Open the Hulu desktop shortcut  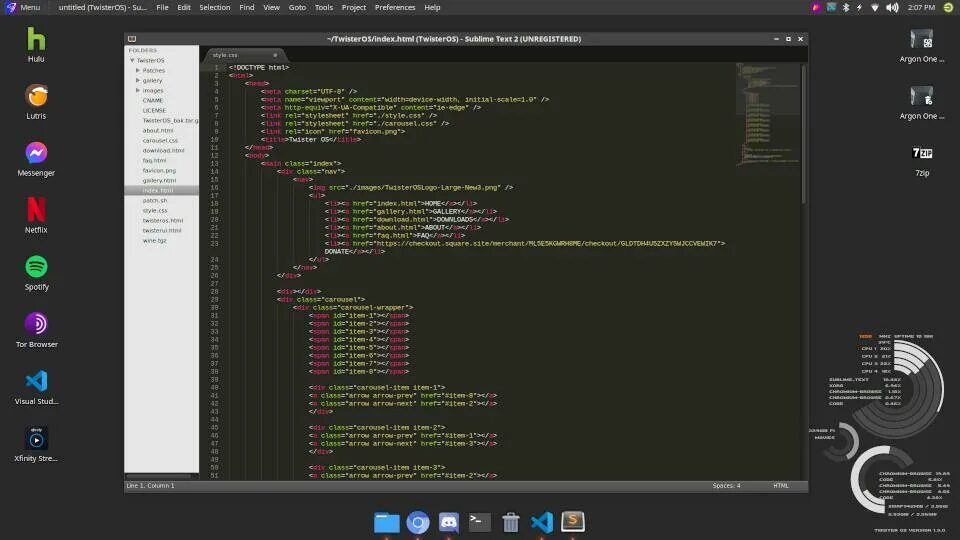click(x=36, y=45)
